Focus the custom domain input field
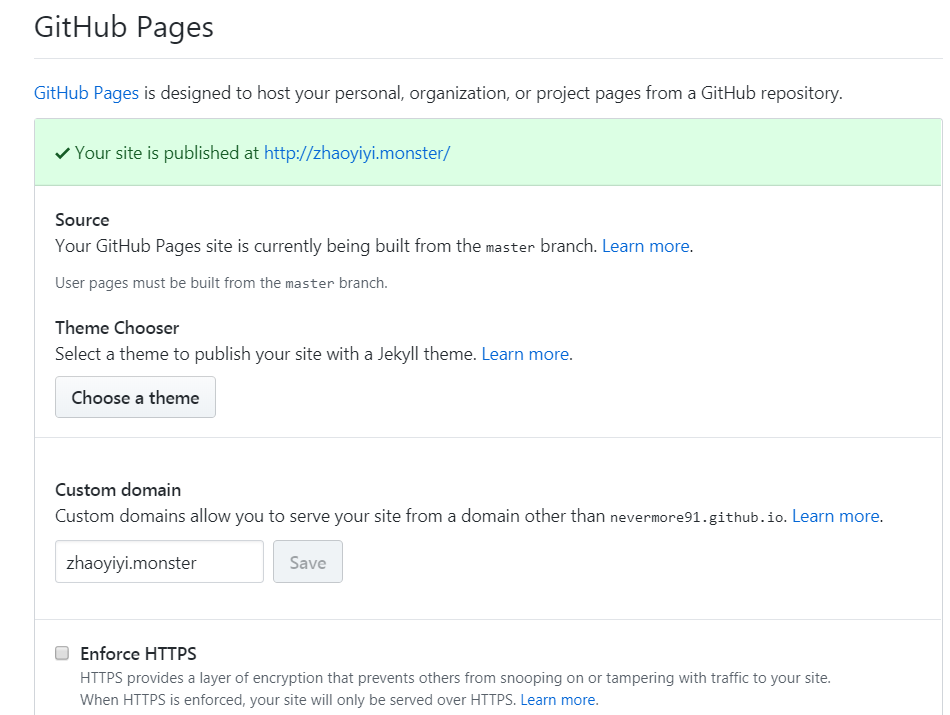Viewport: 950px width, 715px height. [x=159, y=562]
